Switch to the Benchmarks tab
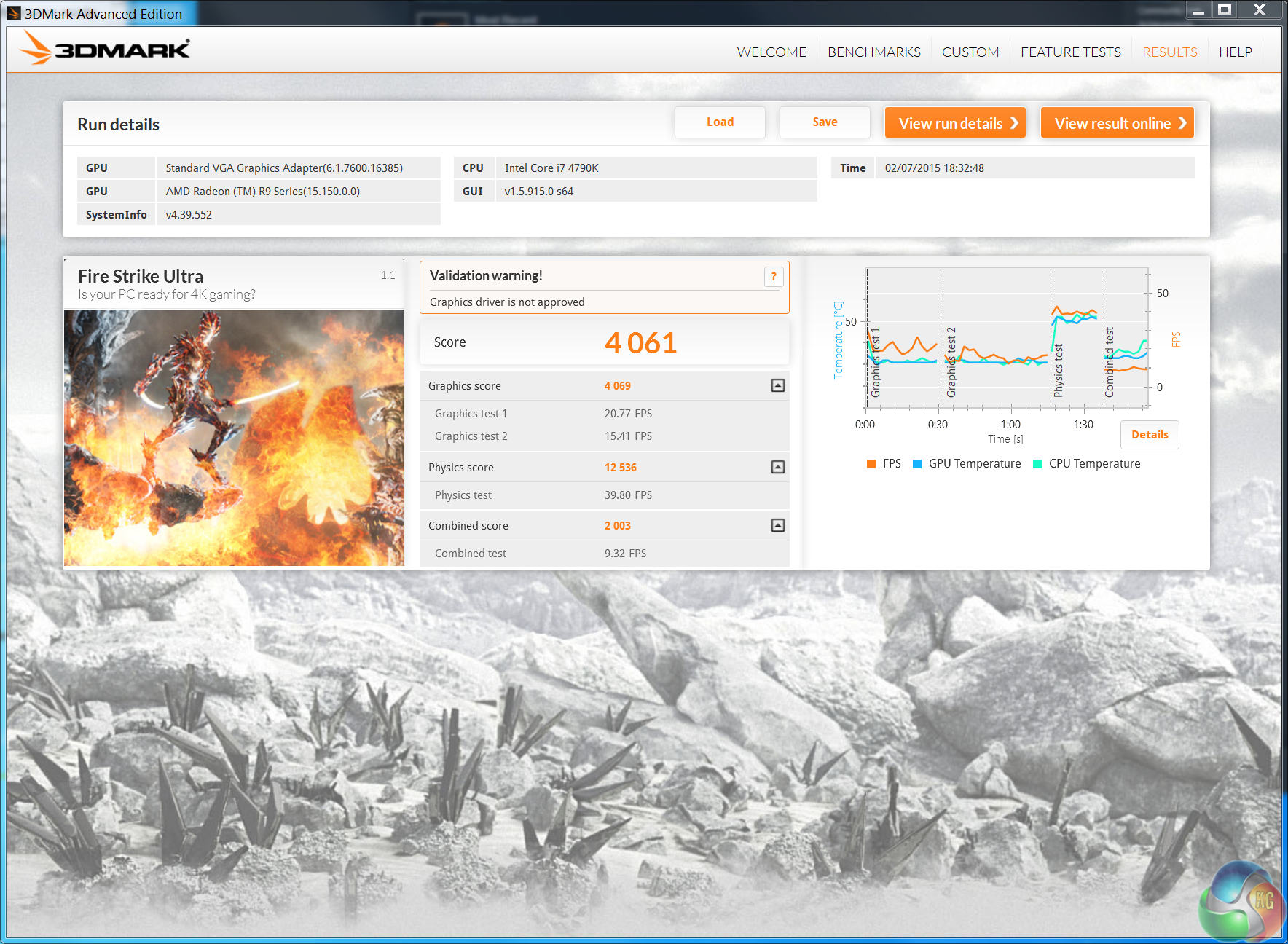Image resolution: width=1288 pixels, height=944 pixels. click(873, 52)
